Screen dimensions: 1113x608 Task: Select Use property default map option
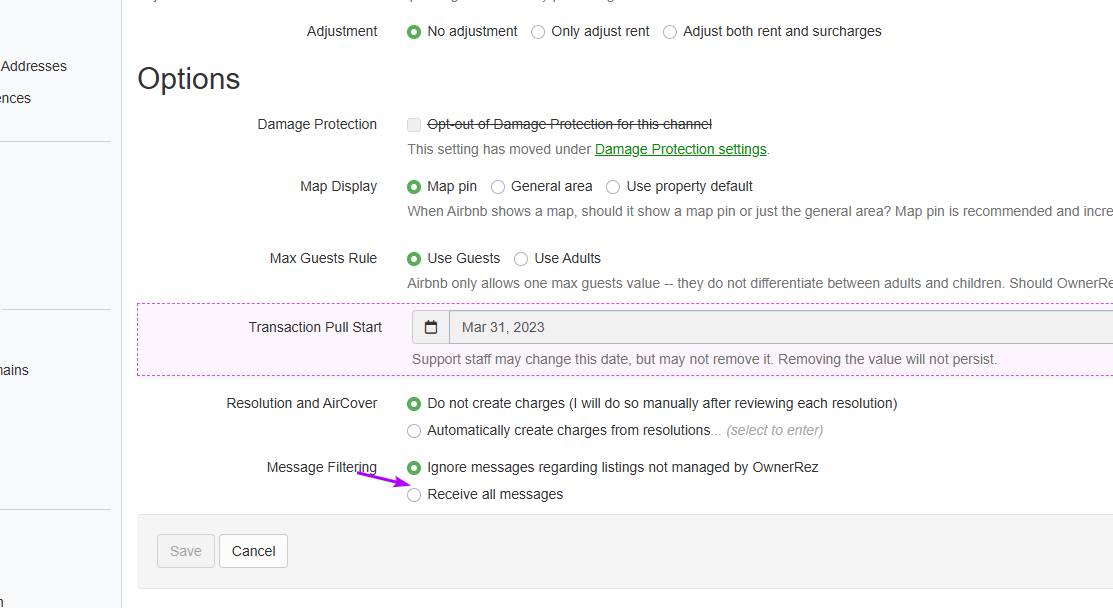pyautogui.click(x=613, y=187)
